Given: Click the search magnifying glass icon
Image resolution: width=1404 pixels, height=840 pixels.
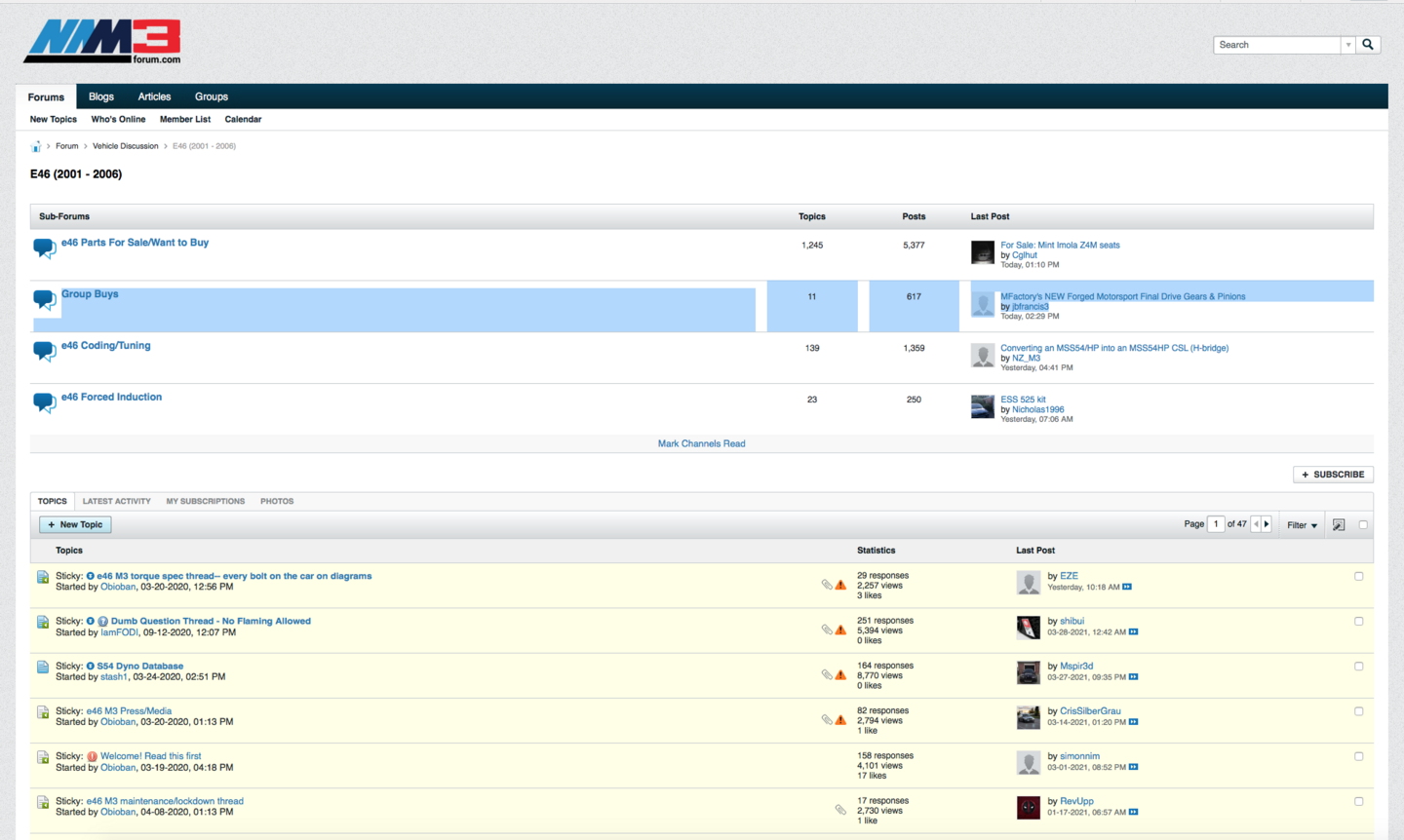Looking at the screenshot, I should tap(1368, 45).
